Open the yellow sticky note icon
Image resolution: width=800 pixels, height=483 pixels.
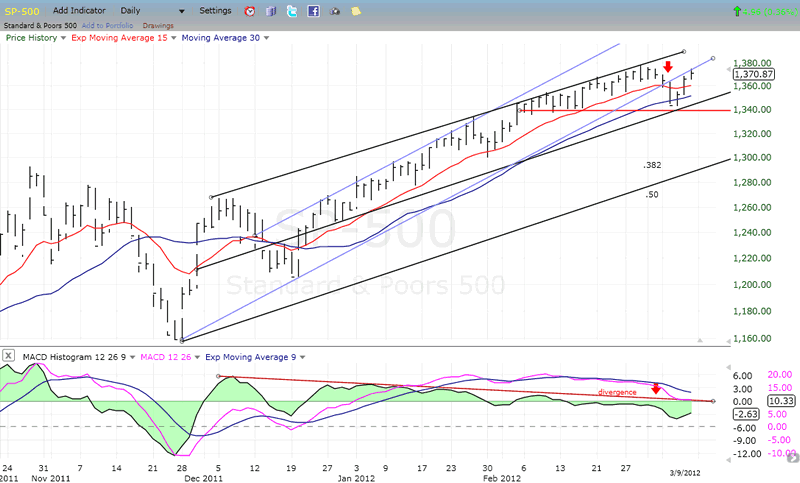(x=356, y=11)
